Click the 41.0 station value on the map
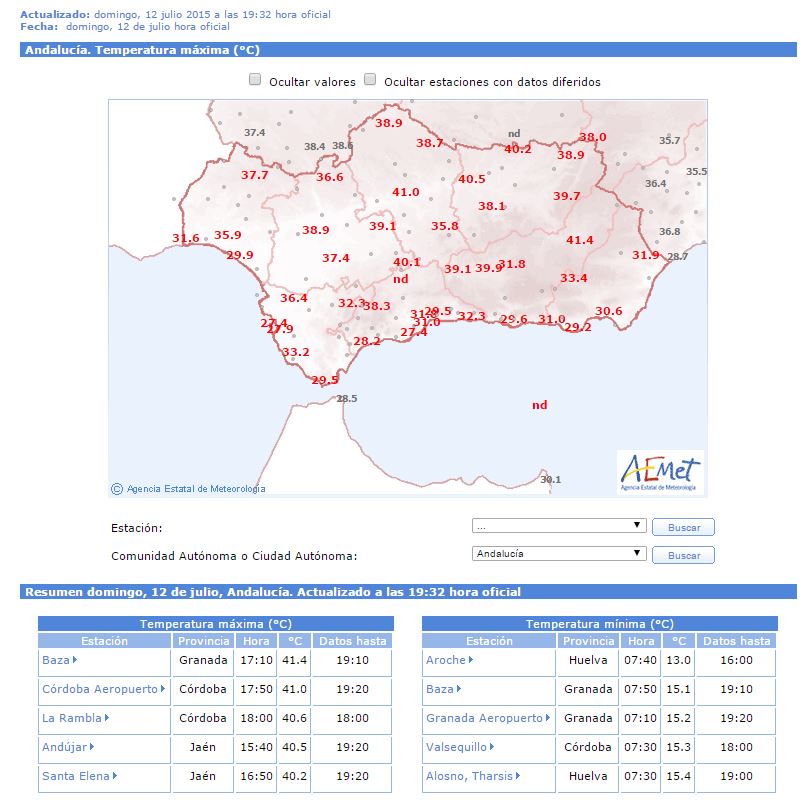The width and height of the screenshot is (806, 806). coord(406,192)
